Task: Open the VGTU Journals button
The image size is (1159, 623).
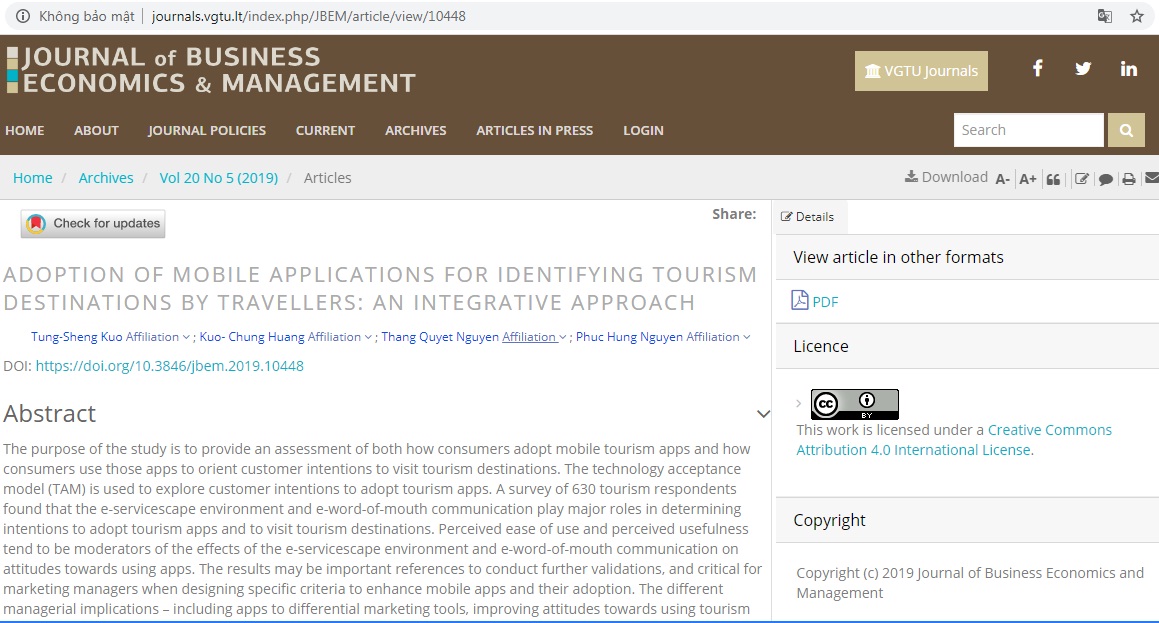Action: point(921,71)
